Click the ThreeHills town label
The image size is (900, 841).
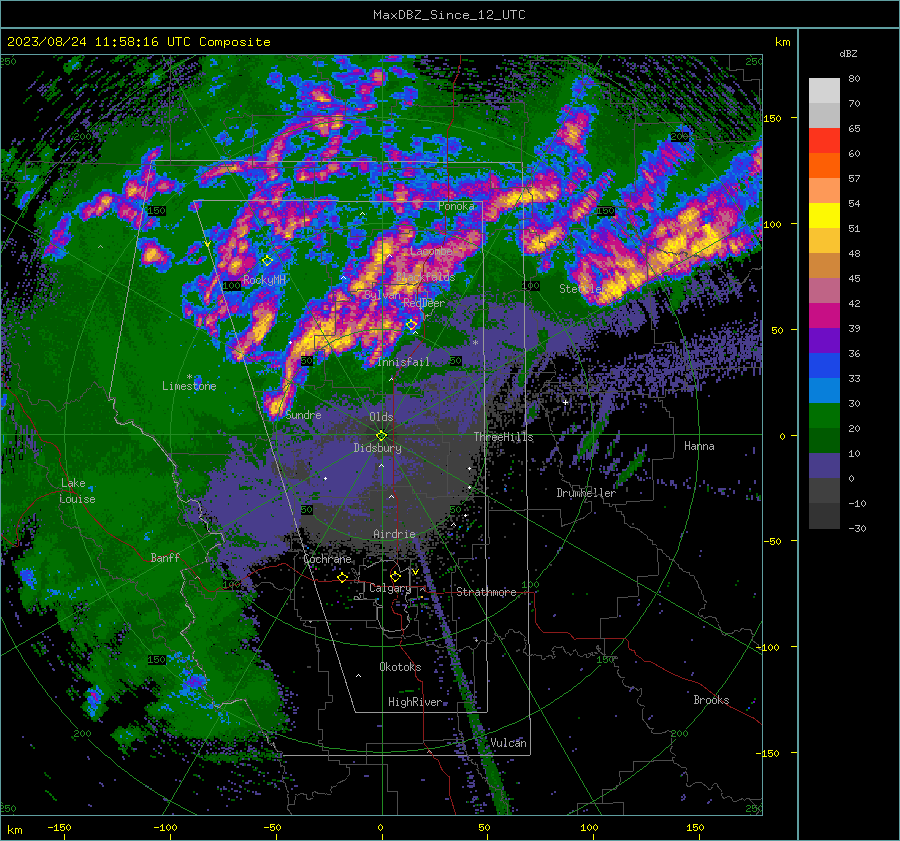coord(503,437)
